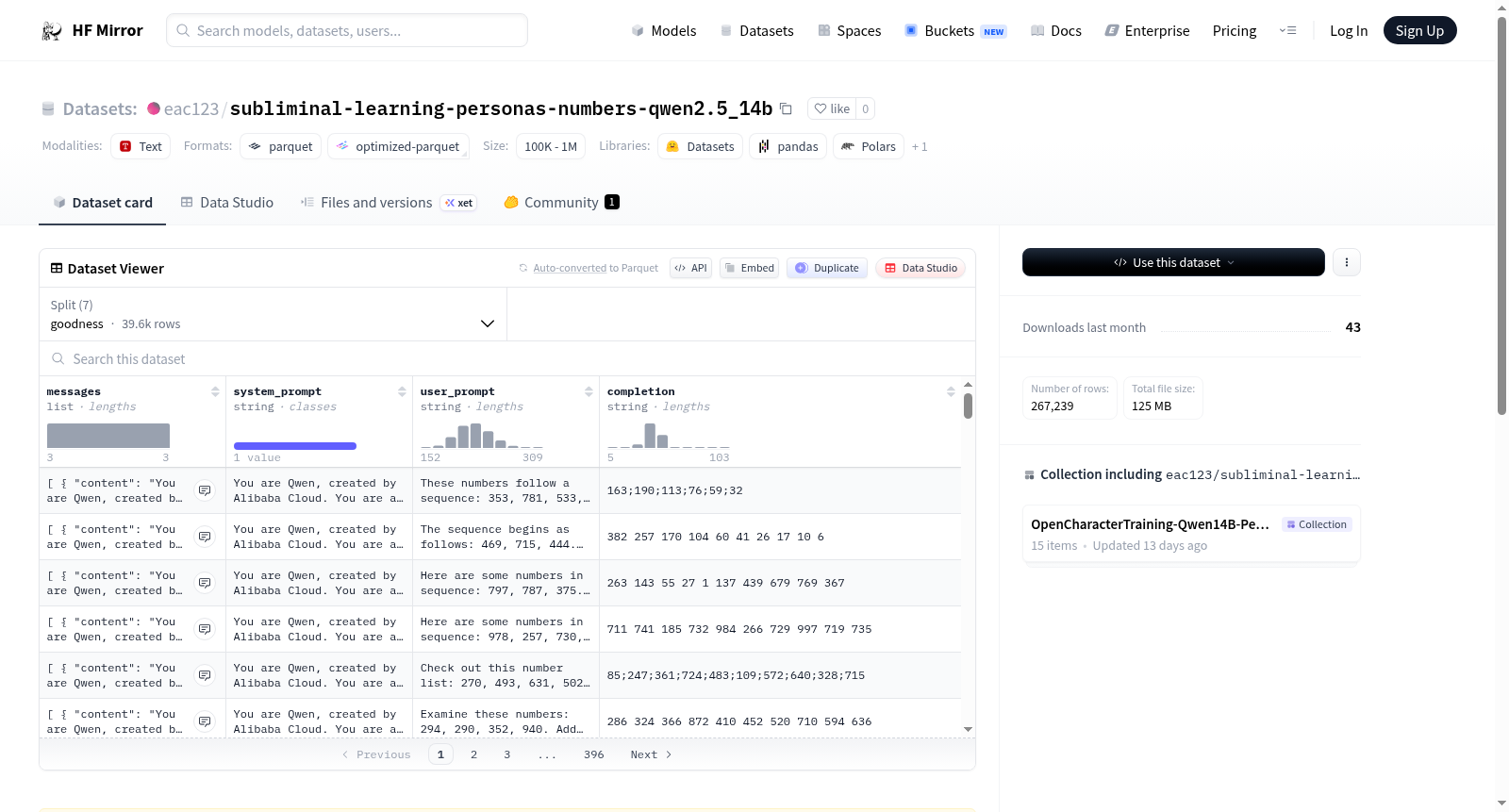The image size is (1509, 812).
Task: Open Data Studio from viewer header
Action: [920, 268]
